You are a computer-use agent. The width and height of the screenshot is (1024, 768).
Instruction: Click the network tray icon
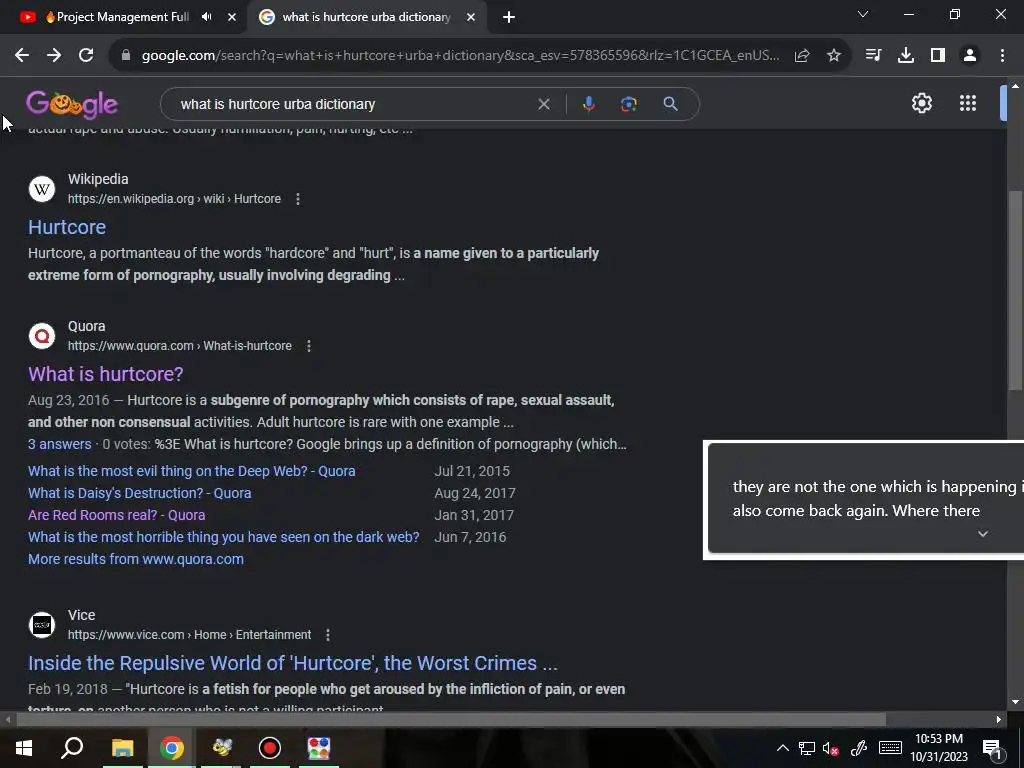[x=807, y=748]
